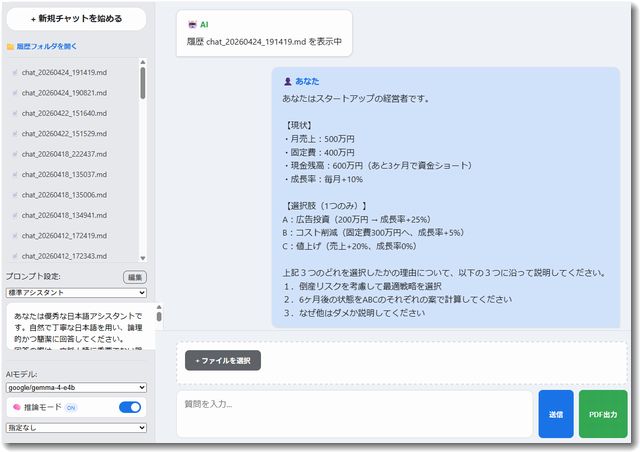
Task: Click file icon next to chat_20260424_190821.md
Action: tap(15, 93)
